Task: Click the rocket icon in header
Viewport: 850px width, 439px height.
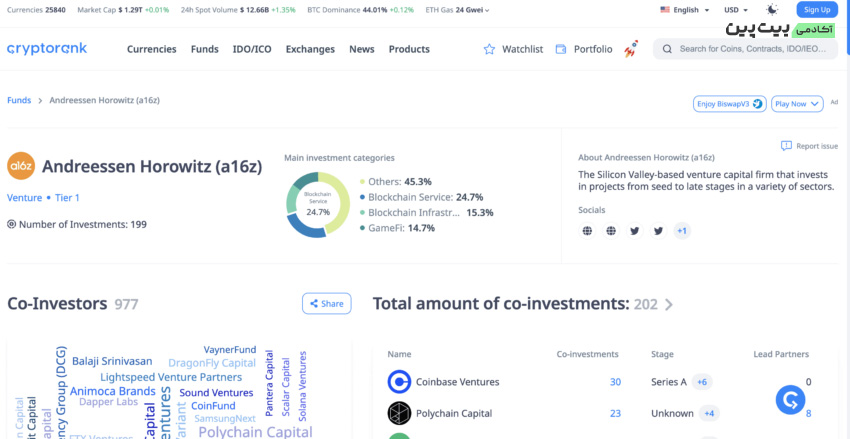Action: tap(631, 49)
